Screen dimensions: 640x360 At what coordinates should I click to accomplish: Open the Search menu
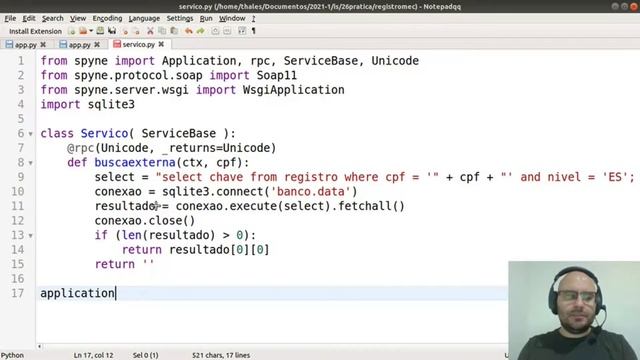point(53,18)
